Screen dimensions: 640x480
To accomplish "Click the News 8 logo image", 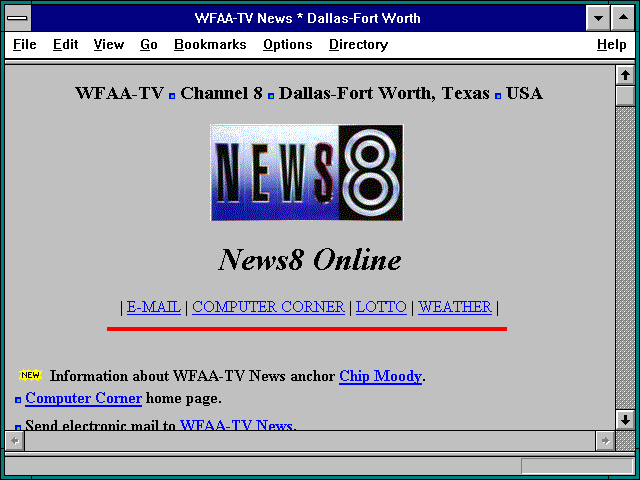I will coord(307,173).
